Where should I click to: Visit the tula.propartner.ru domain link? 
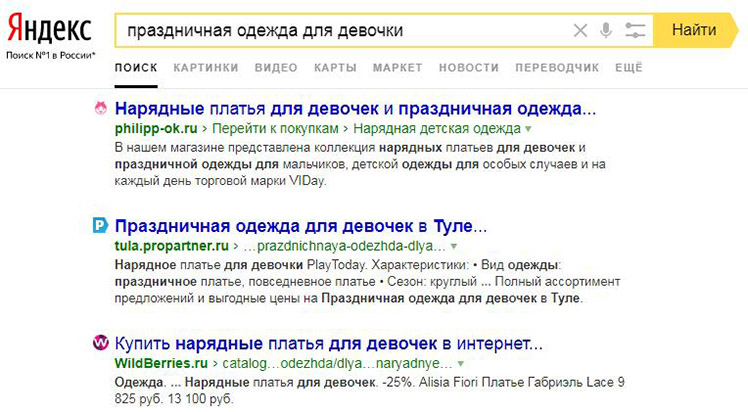click(172, 246)
